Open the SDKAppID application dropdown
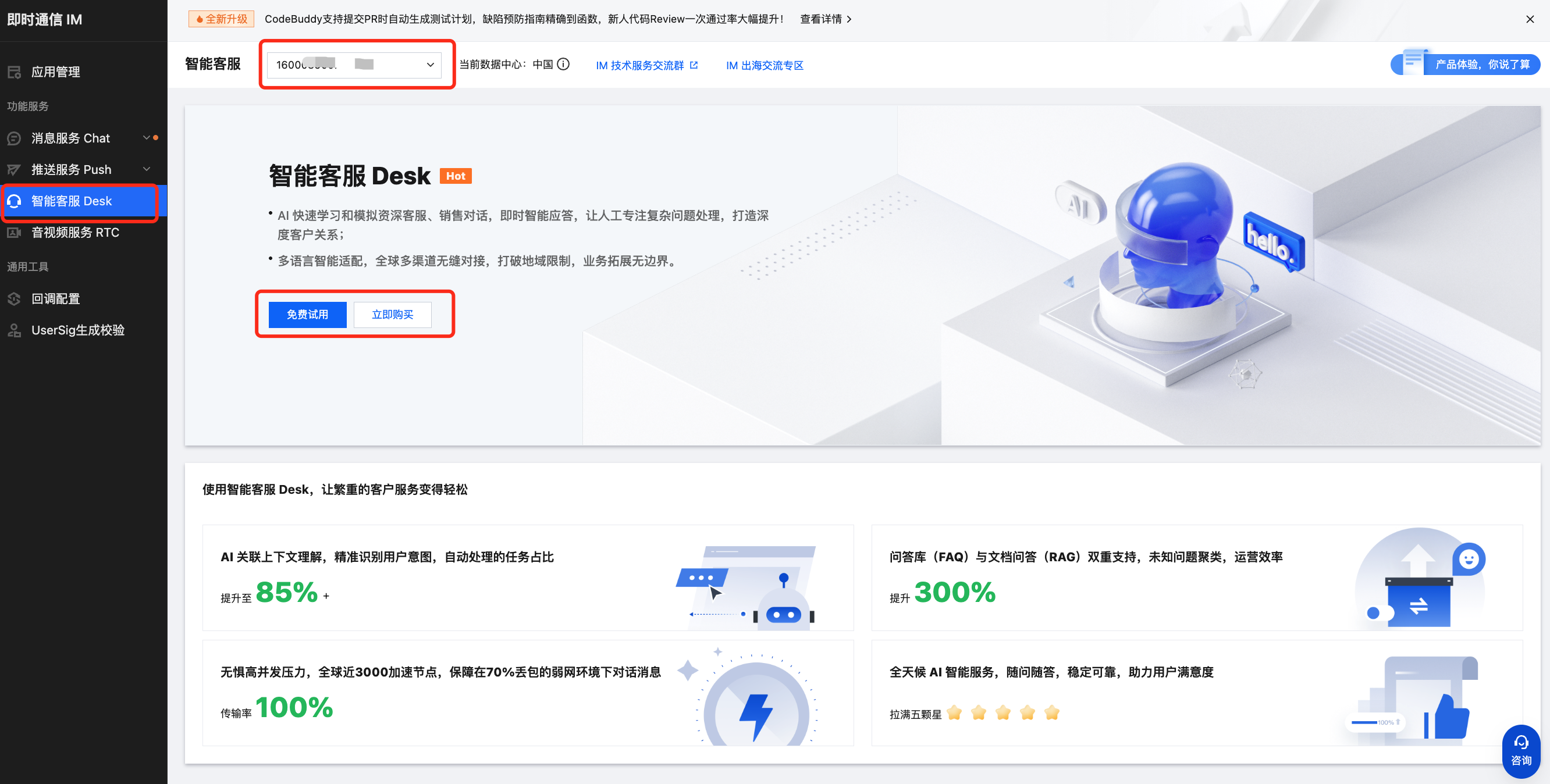The image size is (1550, 784). (354, 65)
